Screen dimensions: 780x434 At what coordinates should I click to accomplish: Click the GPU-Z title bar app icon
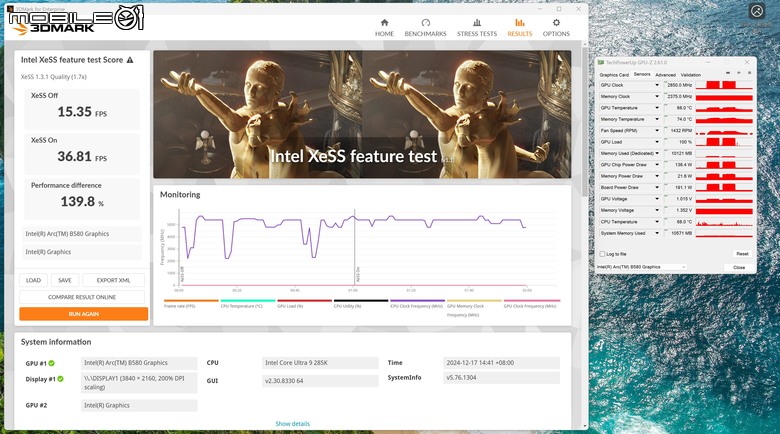click(x=601, y=63)
